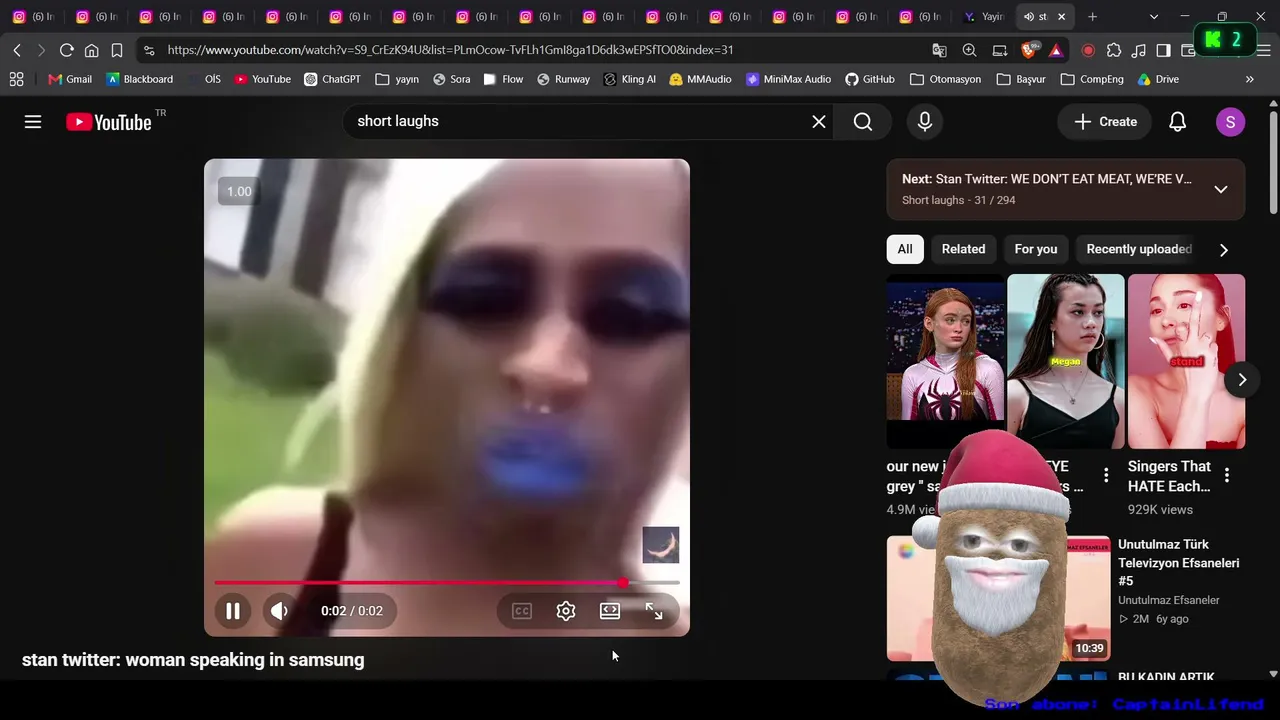Close the active YouTube tab

click(x=1062, y=17)
